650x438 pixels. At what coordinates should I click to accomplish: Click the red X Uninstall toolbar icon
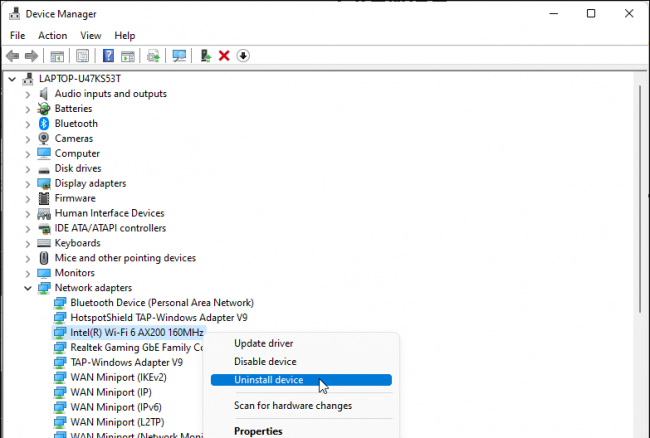[x=224, y=56]
